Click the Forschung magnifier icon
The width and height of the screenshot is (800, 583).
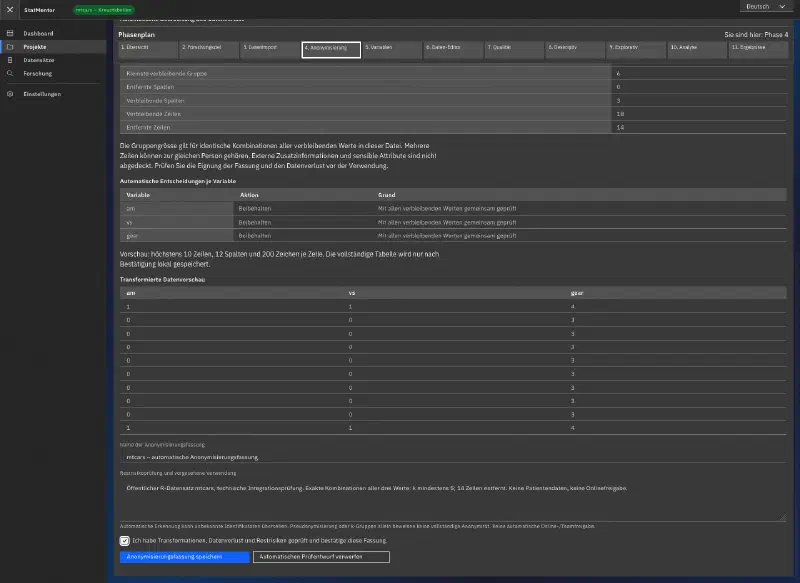[10, 73]
